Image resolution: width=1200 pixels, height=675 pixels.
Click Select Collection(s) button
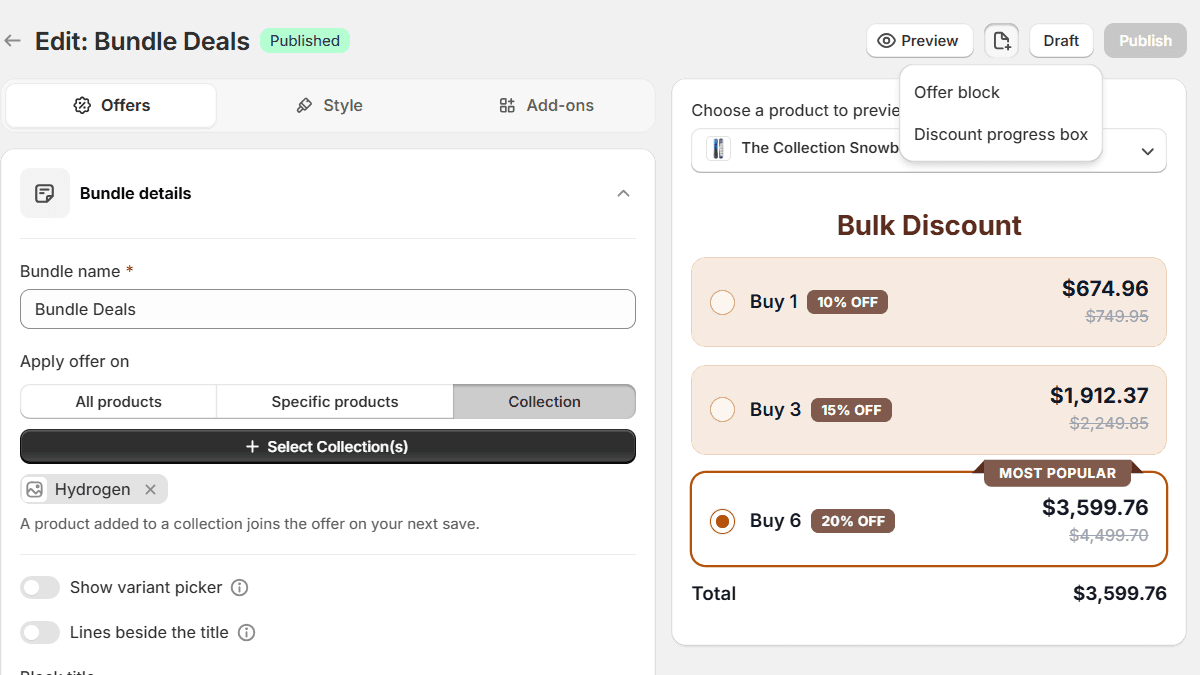[x=328, y=447]
